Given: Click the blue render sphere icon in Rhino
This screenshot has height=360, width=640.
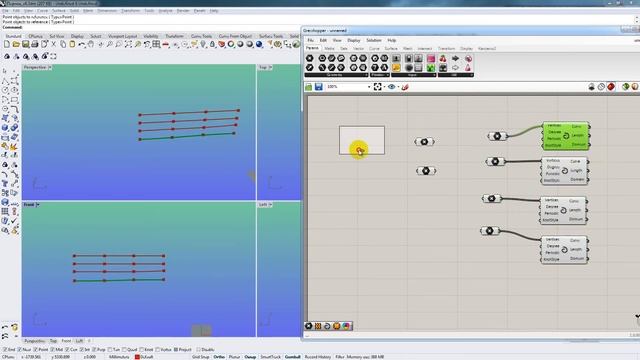Looking at the screenshot, I should (x=259, y=44).
